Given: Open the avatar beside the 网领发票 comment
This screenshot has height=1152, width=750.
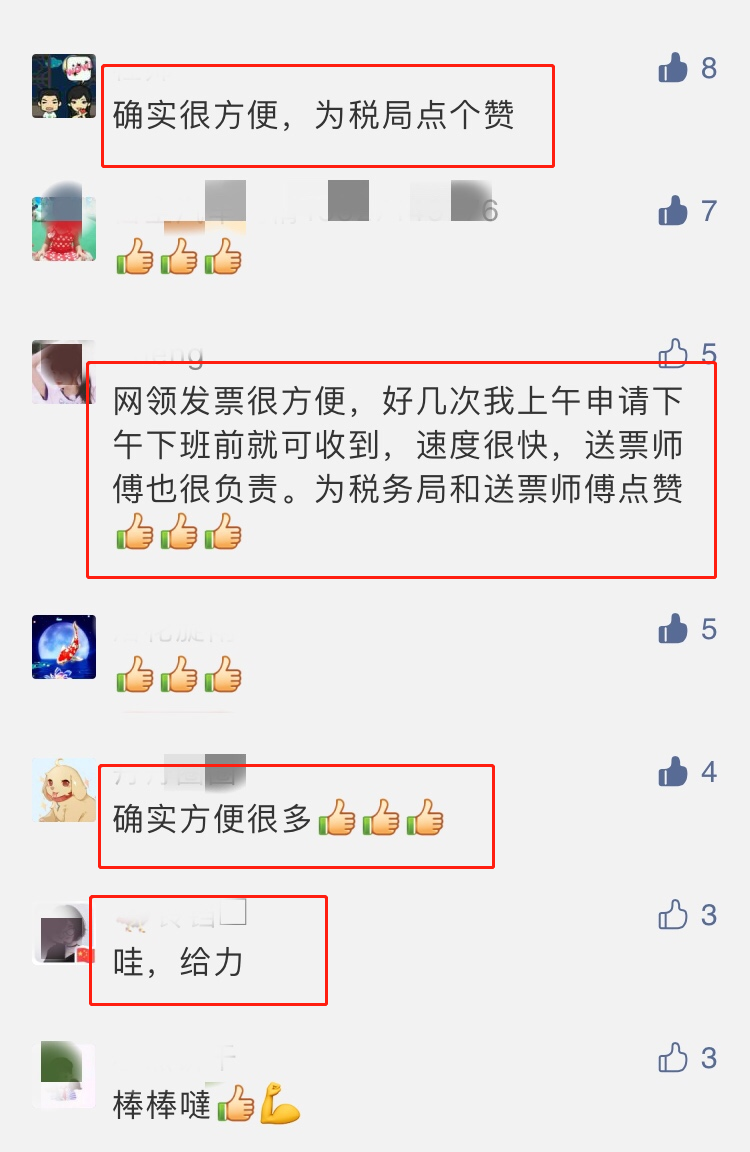Looking at the screenshot, I should point(64,372).
